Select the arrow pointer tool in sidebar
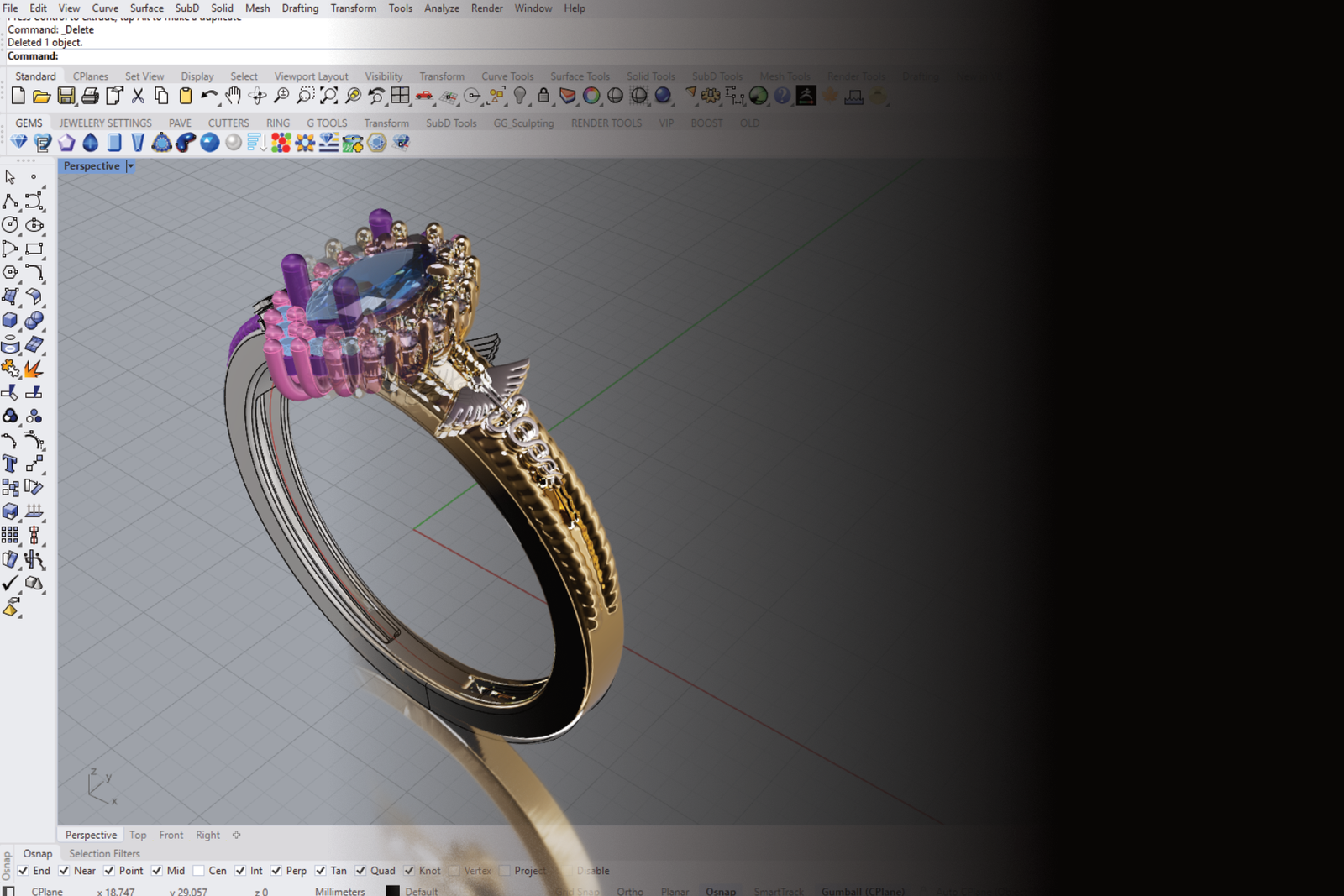 click(x=10, y=177)
